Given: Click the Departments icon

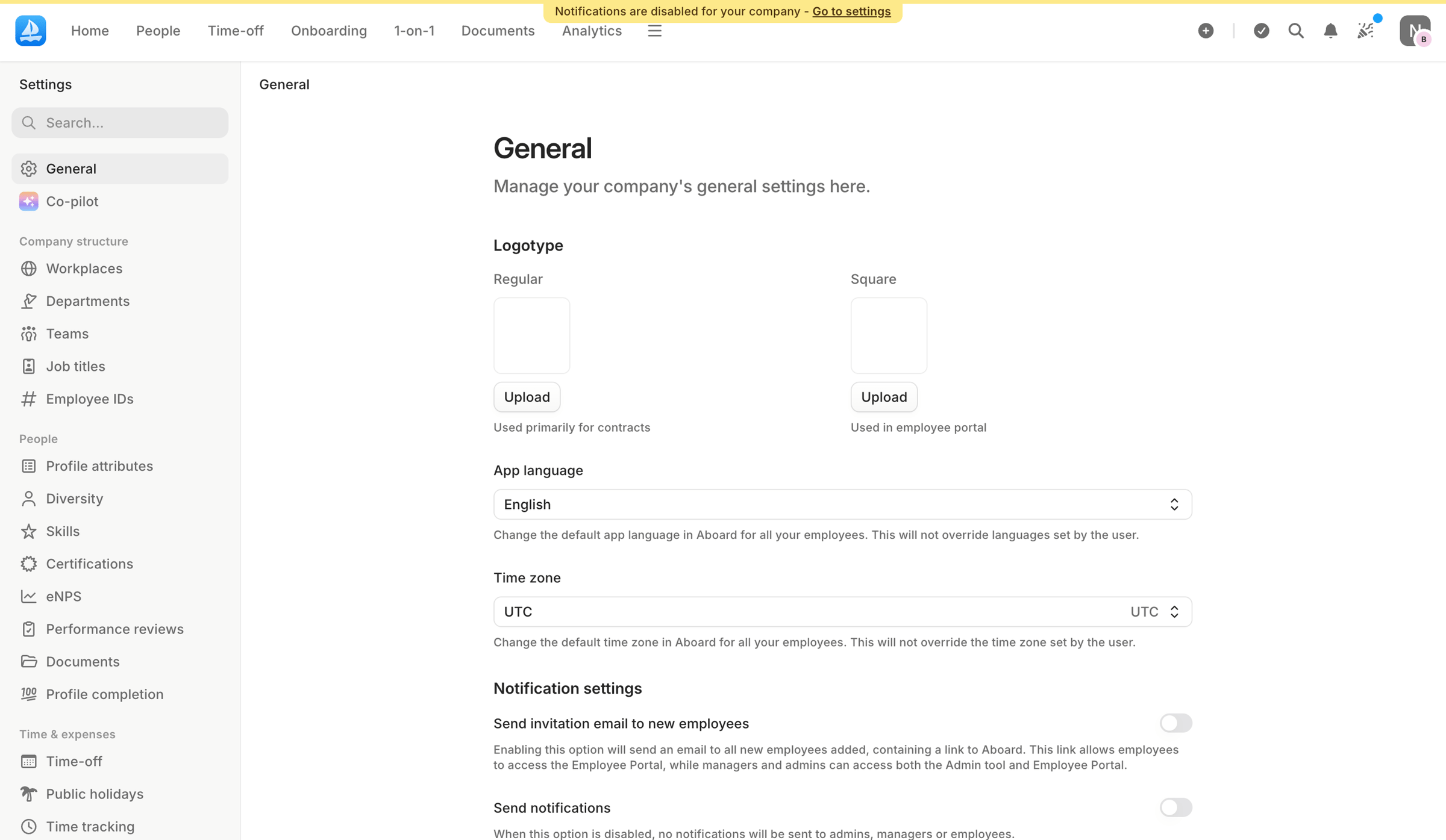Looking at the screenshot, I should (28, 301).
